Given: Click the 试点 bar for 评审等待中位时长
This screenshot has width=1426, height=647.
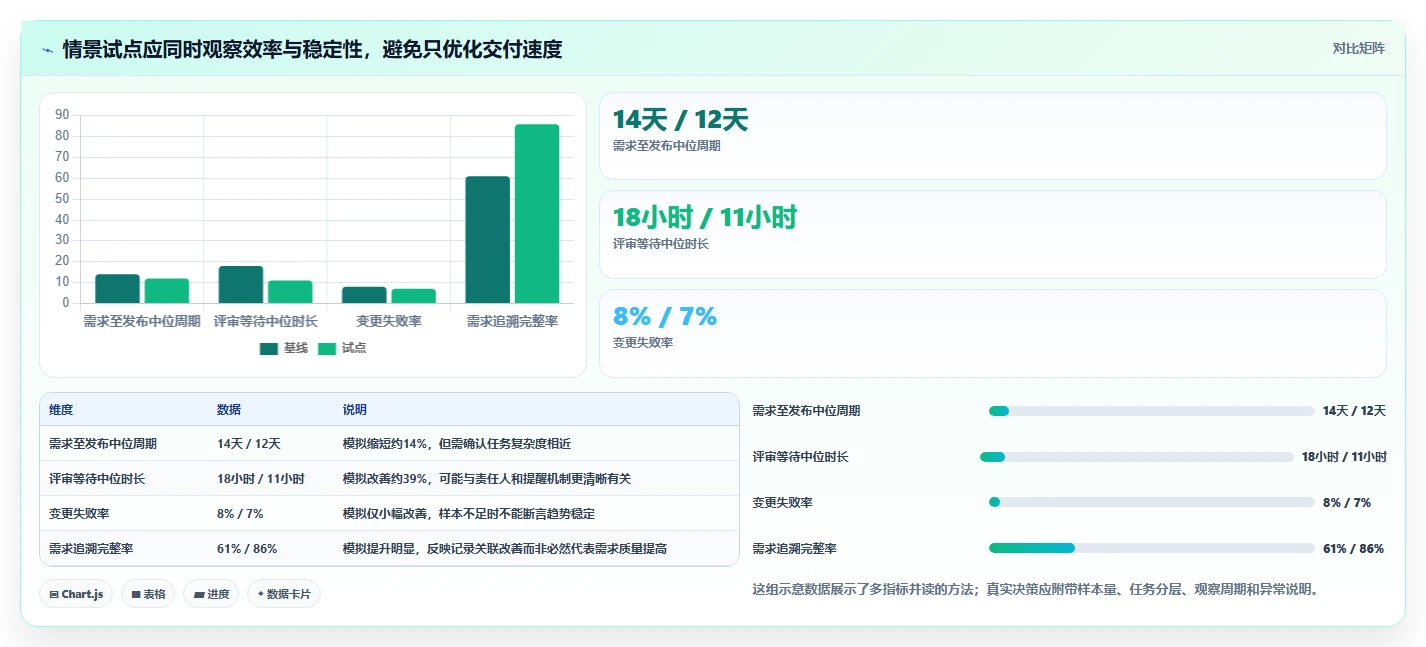Looking at the screenshot, I should [290, 292].
